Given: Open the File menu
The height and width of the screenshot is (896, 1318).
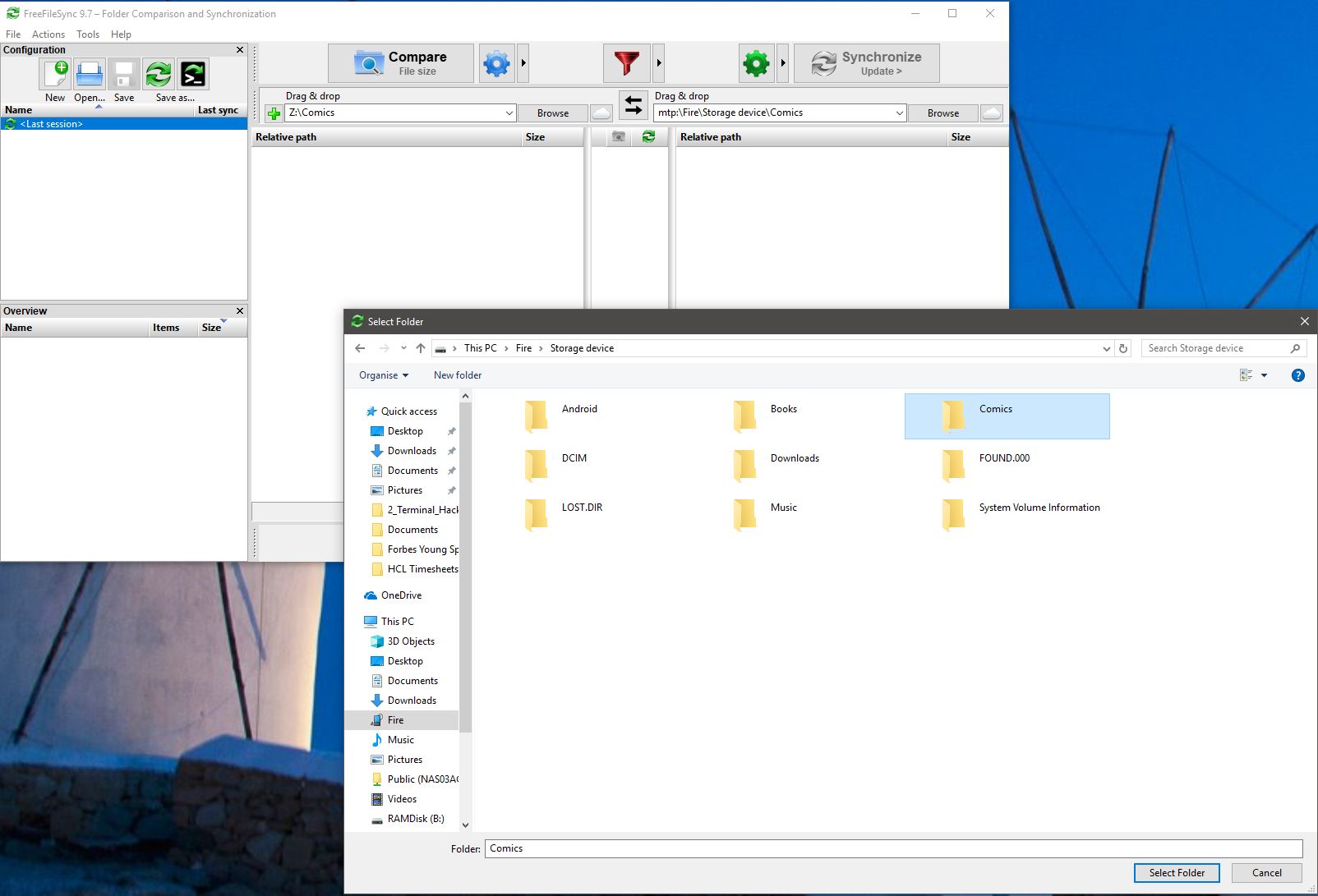Looking at the screenshot, I should [x=13, y=34].
